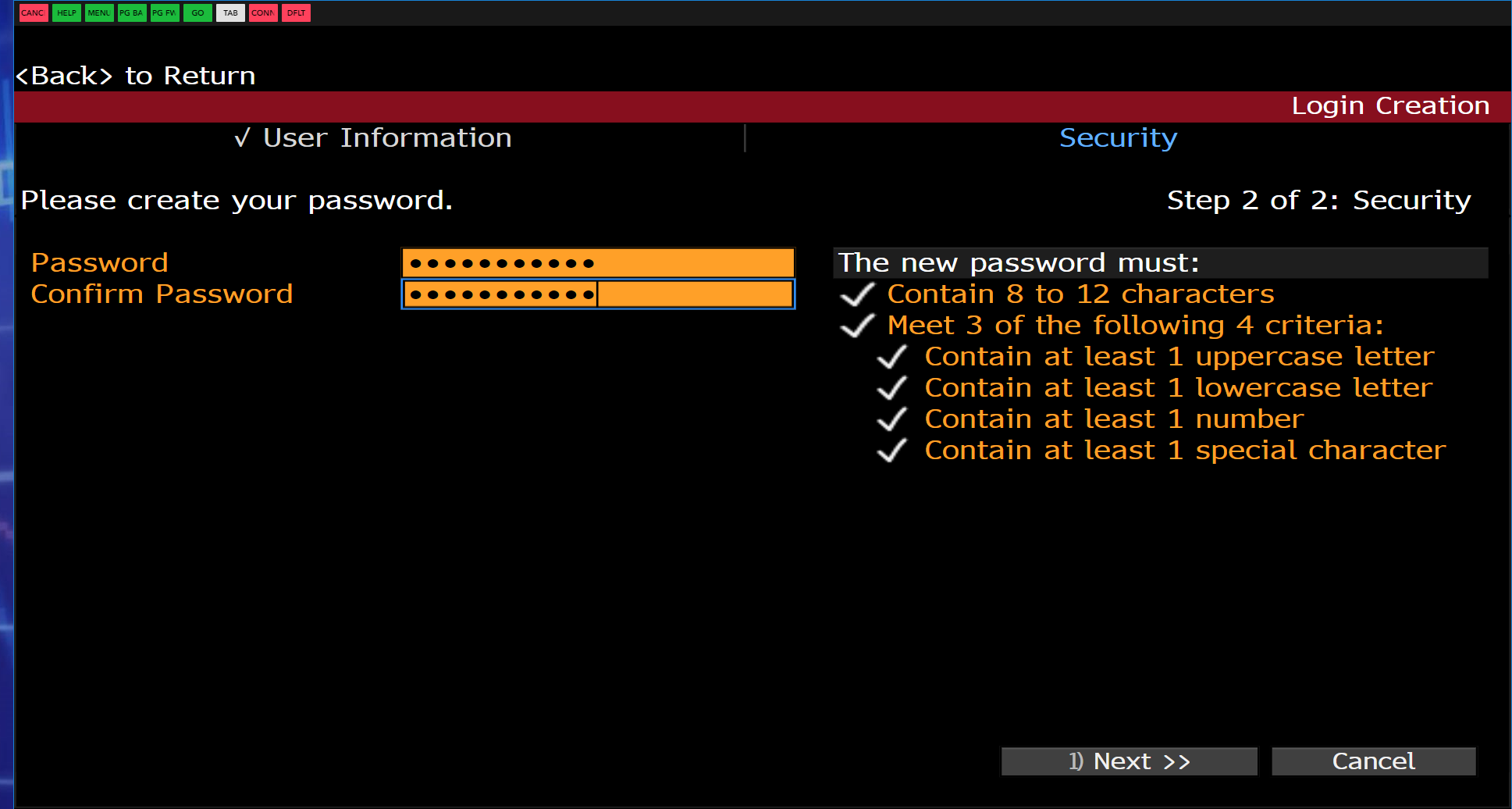
Task: Open the green MENU key
Action: (99, 12)
